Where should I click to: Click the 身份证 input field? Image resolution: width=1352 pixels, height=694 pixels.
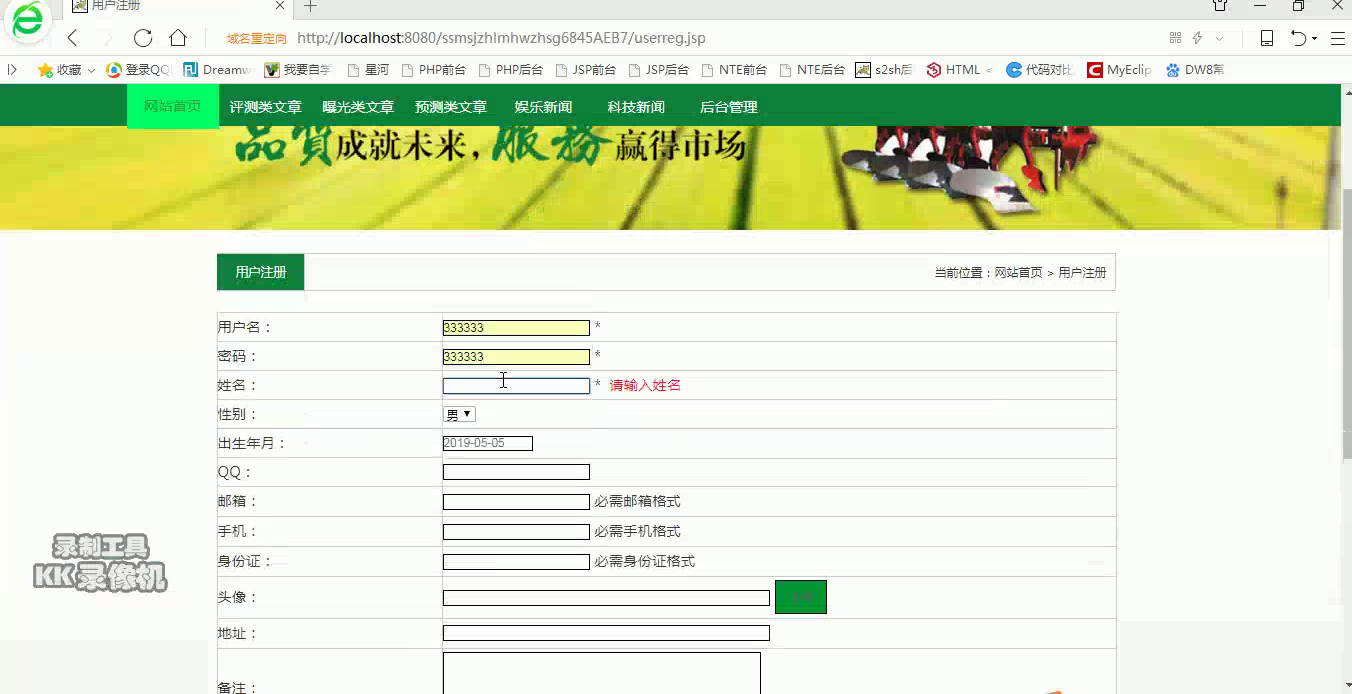pos(516,562)
